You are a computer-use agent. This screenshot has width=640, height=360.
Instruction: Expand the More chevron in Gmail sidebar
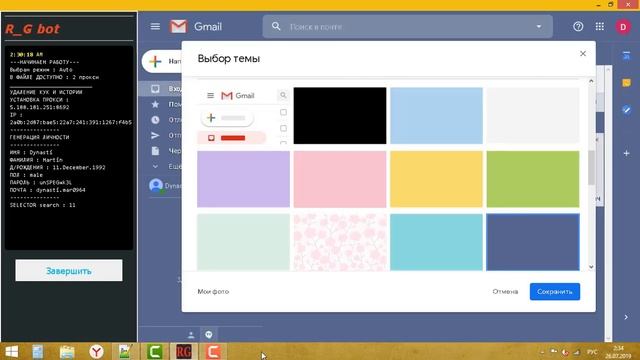(155, 167)
